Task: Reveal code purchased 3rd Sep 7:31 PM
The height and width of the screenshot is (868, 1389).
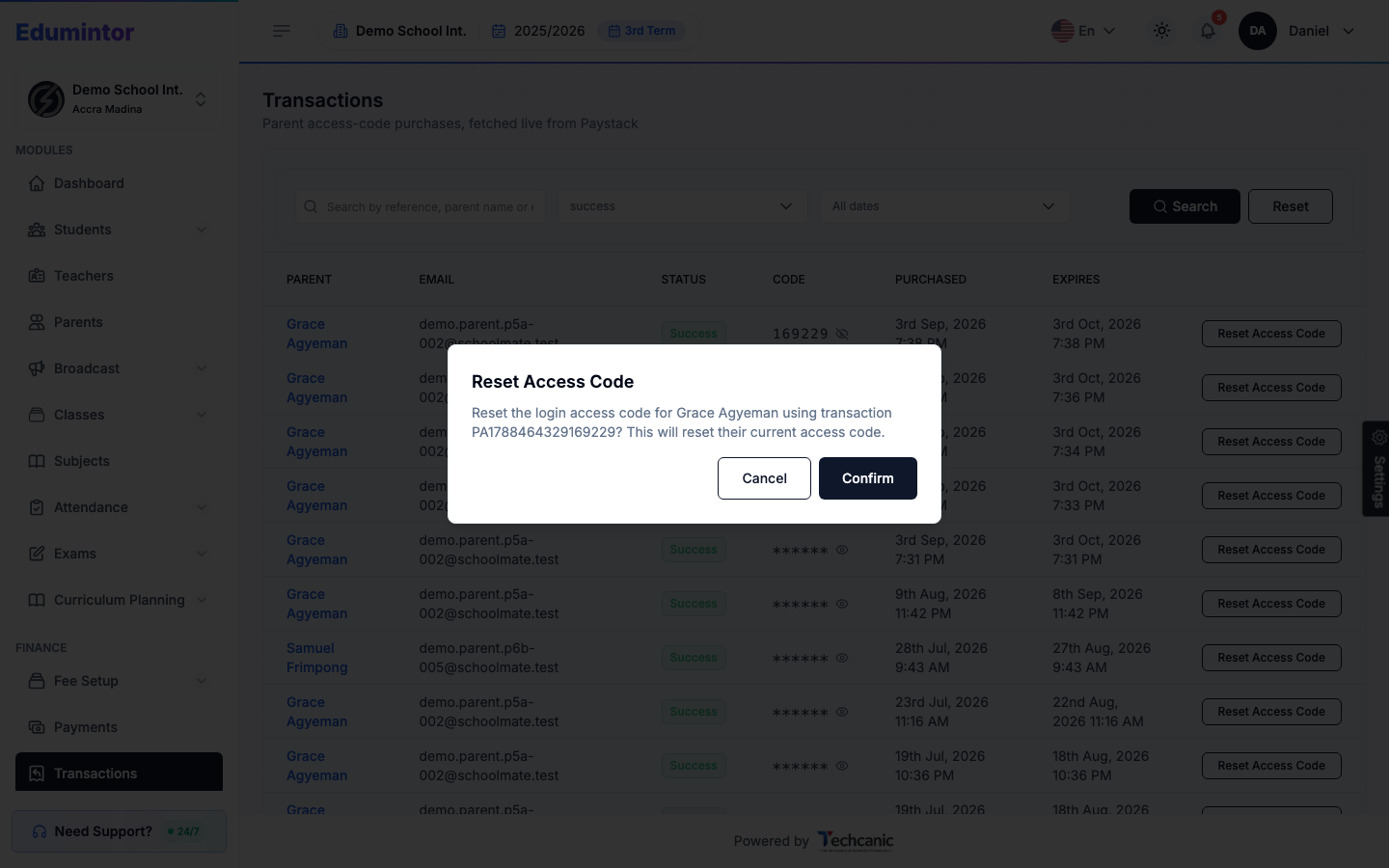Action: click(842, 550)
